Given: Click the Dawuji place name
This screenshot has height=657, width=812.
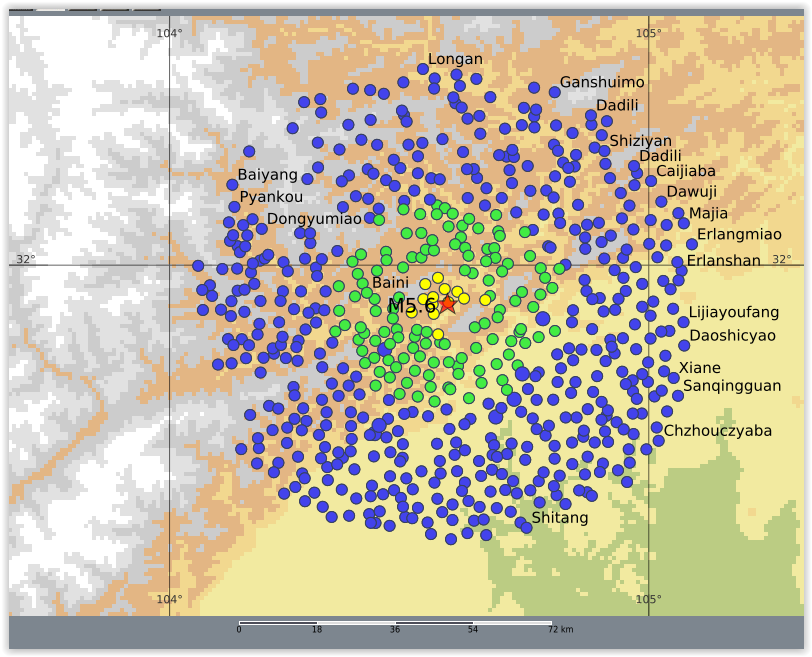Looking at the screenshot, I should [691, 192].
